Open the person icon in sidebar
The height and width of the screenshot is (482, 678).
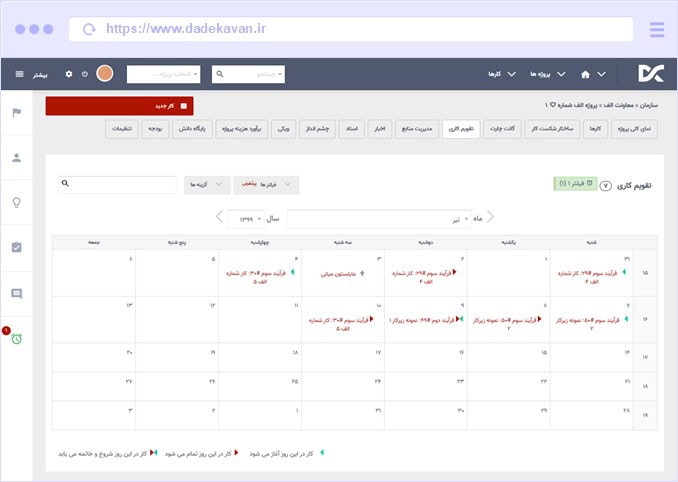point(16,158)
